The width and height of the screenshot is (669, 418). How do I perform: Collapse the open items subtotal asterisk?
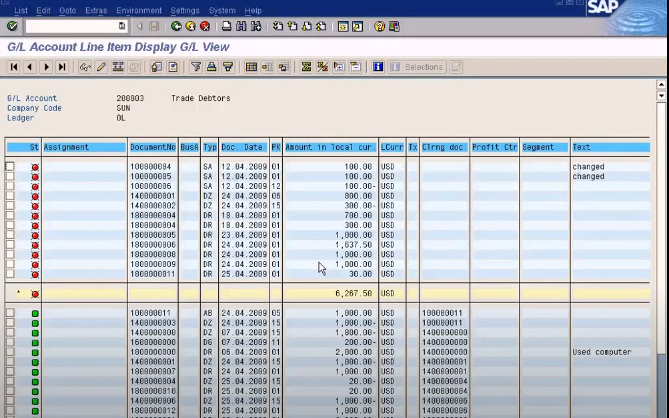[18, 293]
